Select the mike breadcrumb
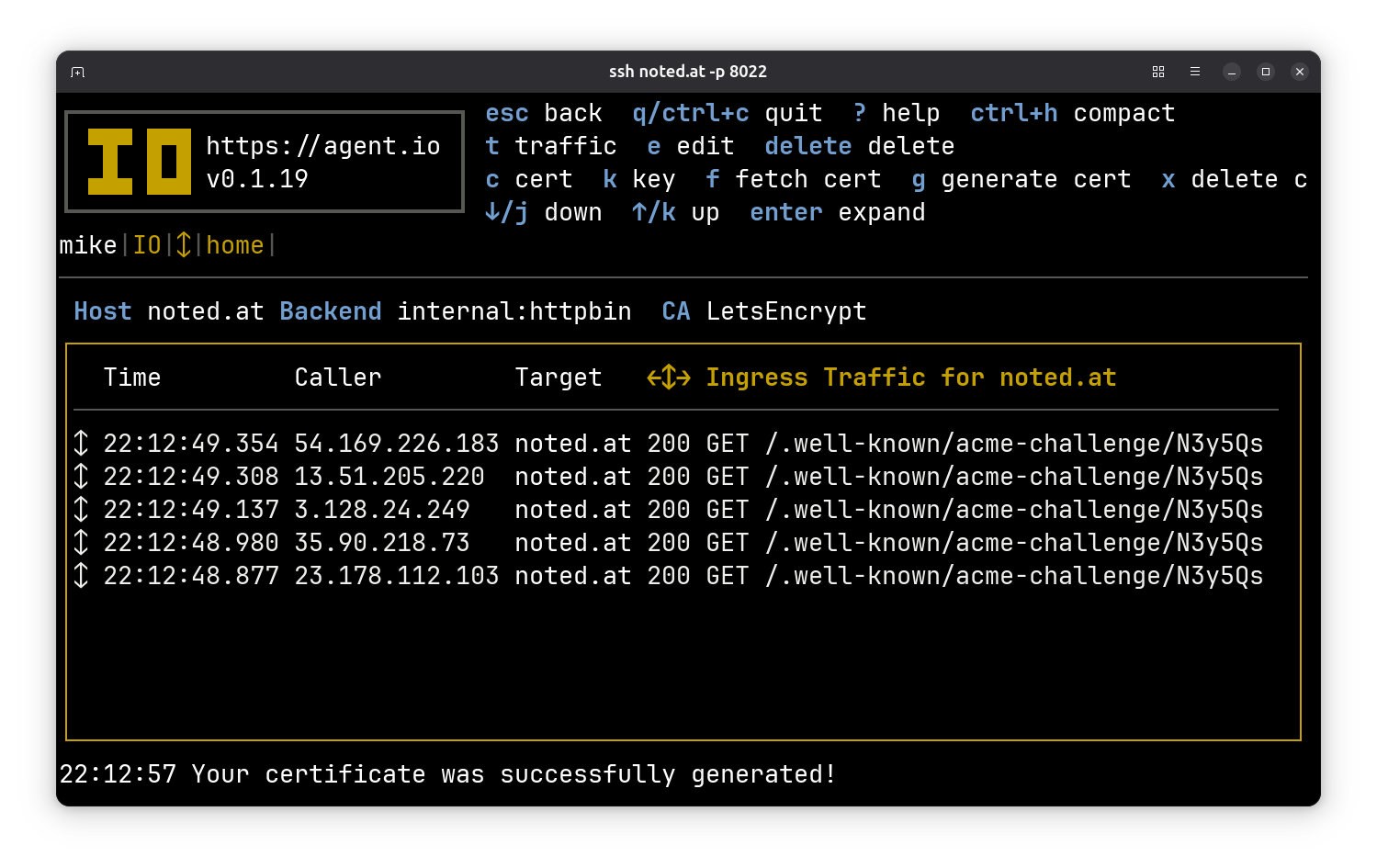 click(88, 245)
